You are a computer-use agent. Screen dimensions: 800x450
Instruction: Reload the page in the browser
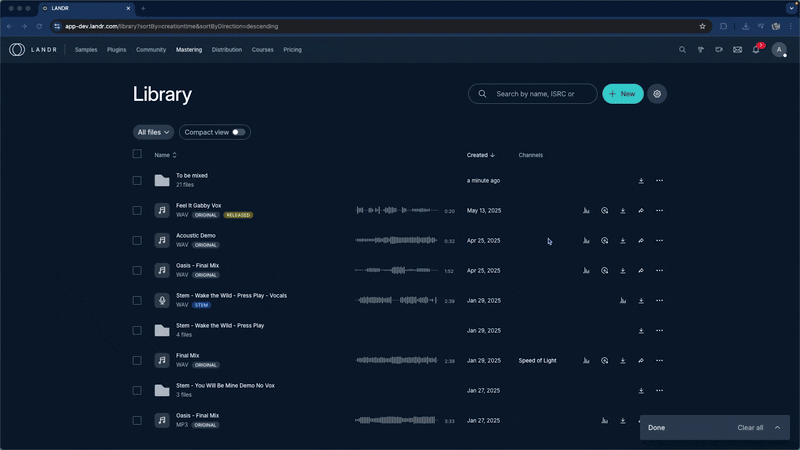coord(39,26)
